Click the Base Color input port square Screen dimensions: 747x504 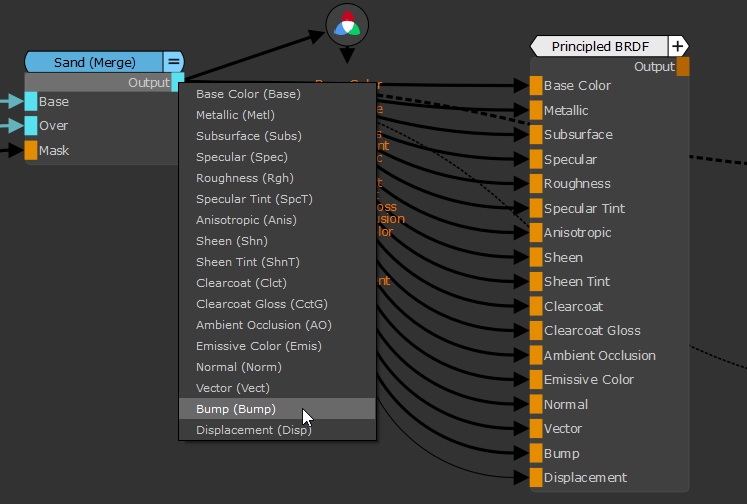536,86
